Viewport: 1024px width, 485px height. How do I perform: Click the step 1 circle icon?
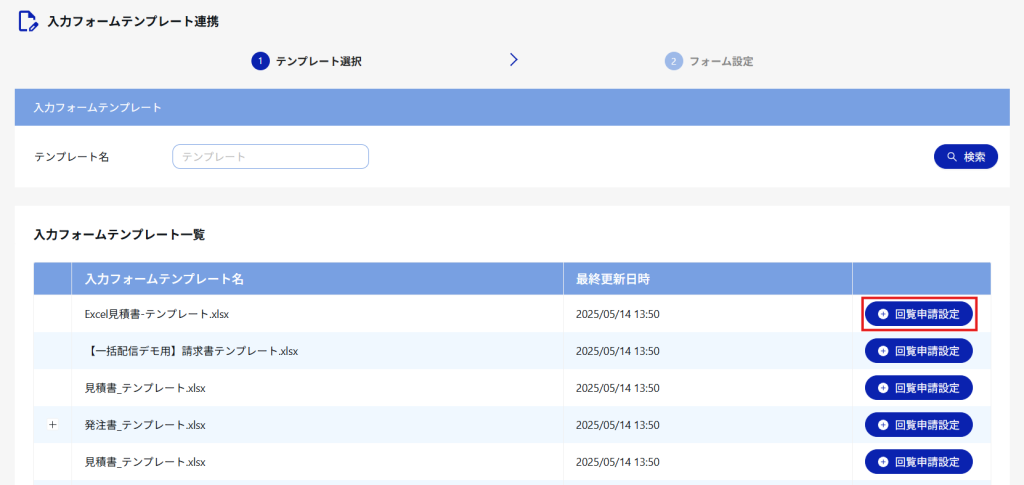[x=260, y=61]
